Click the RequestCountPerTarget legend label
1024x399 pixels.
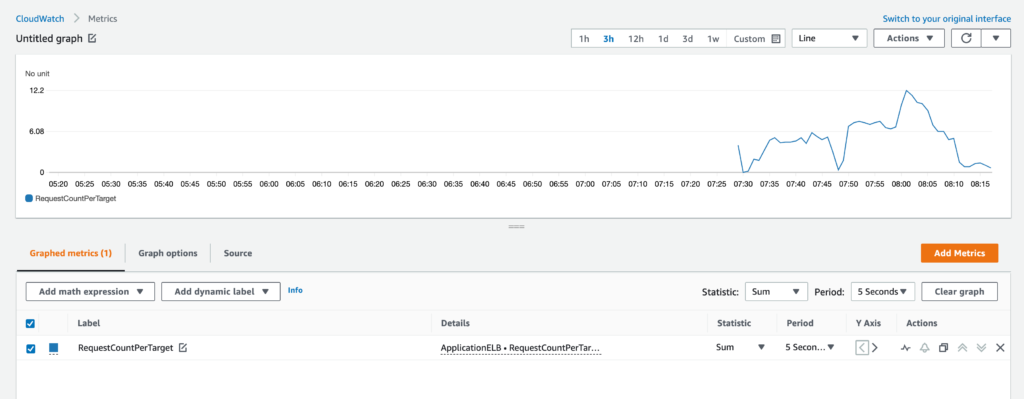(76, 199)
